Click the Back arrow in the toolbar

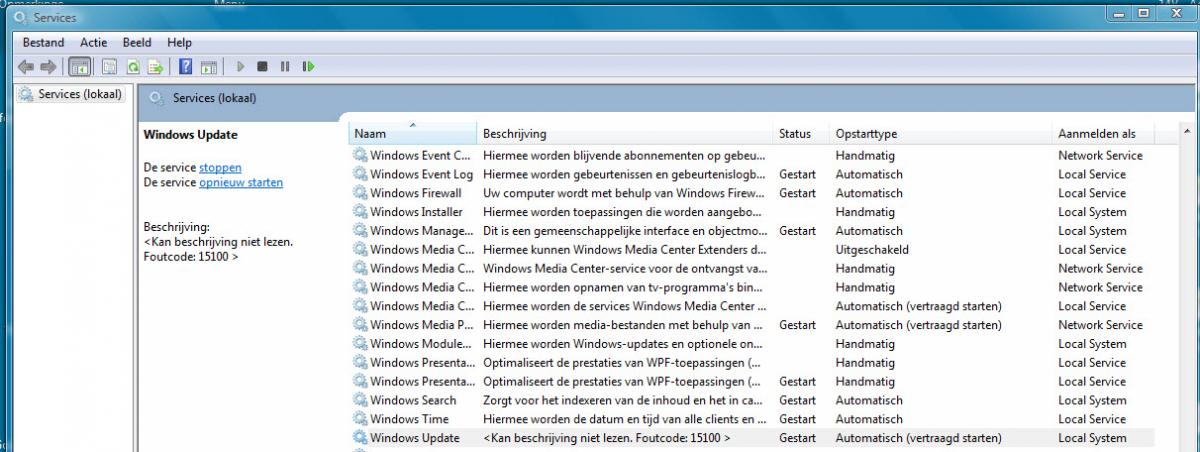tap(26, 67)
